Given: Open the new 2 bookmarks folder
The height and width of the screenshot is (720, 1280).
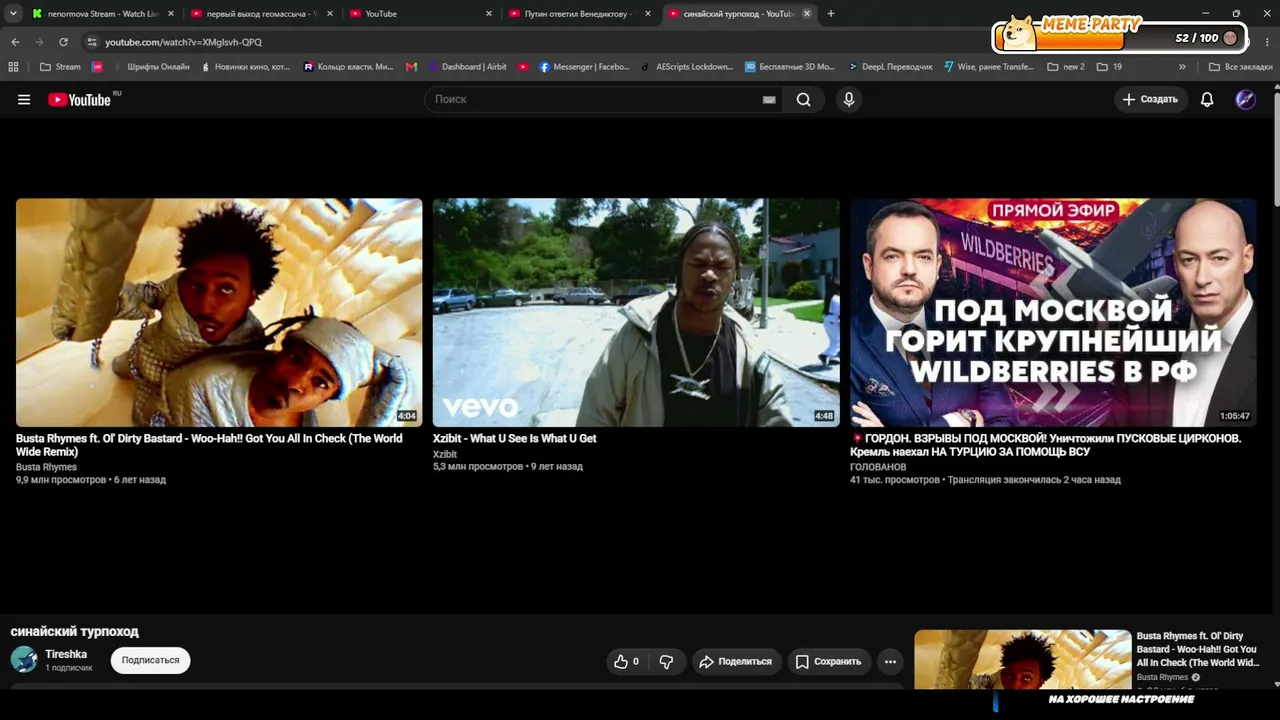Looking at the screenshot, I should (1066, 67).
